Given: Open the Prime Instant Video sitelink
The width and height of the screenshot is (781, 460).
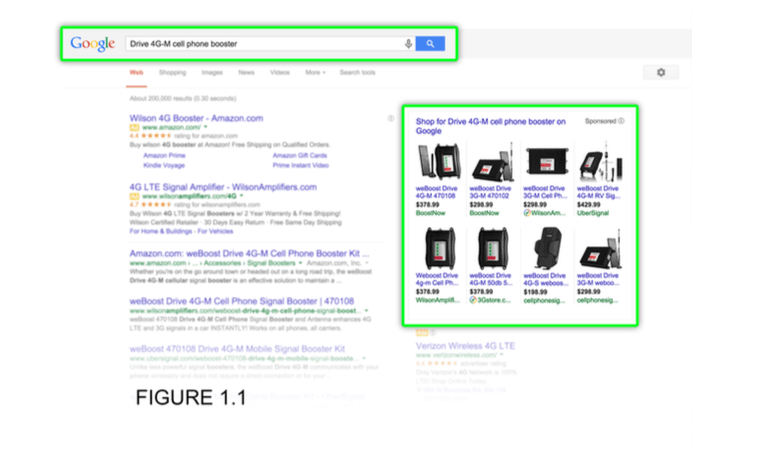Looking at the screenshot, I should pos(301,165).
